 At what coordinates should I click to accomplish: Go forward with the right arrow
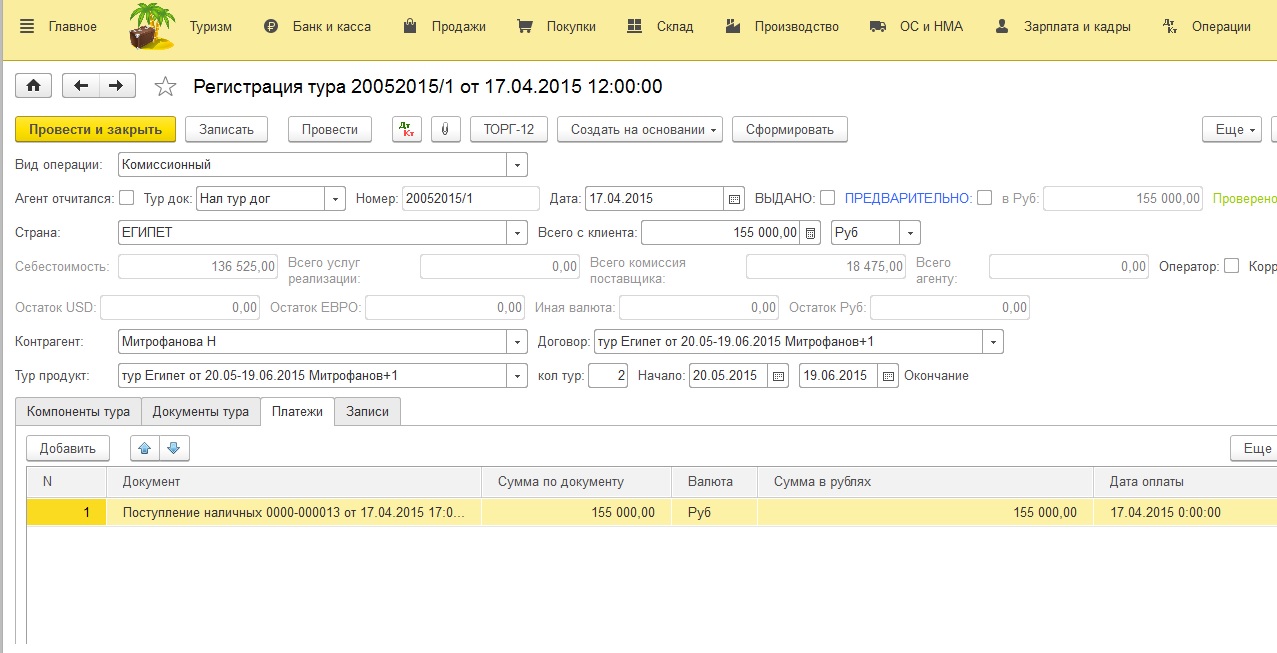point(117,86)
